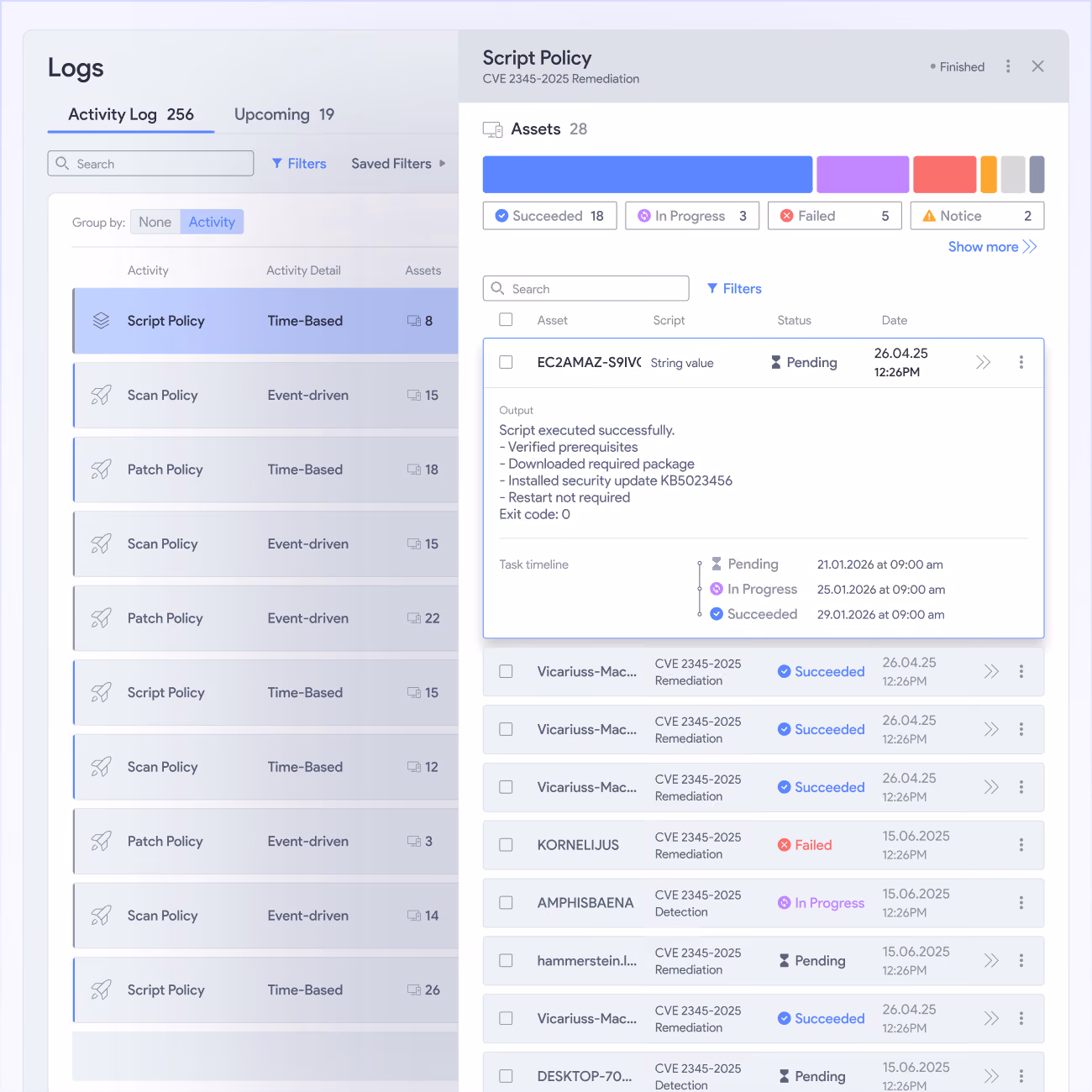Expand the hammerstein row details
This screenshot has width=1092, height=1092.
point(991,960)
